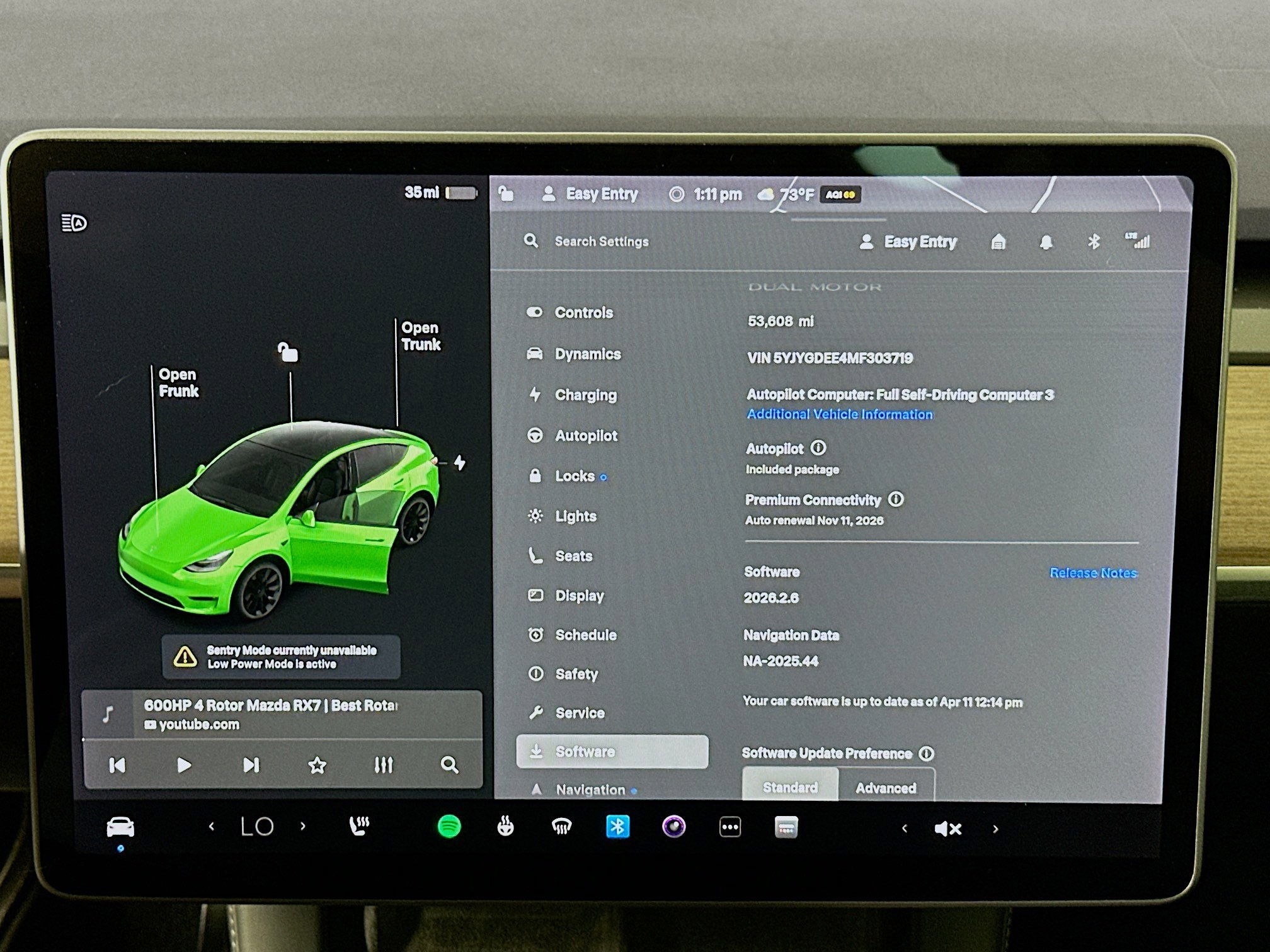Screen dimensions: 1270x952
Task: Open Safety settings menu
Action: pos(563,674)
